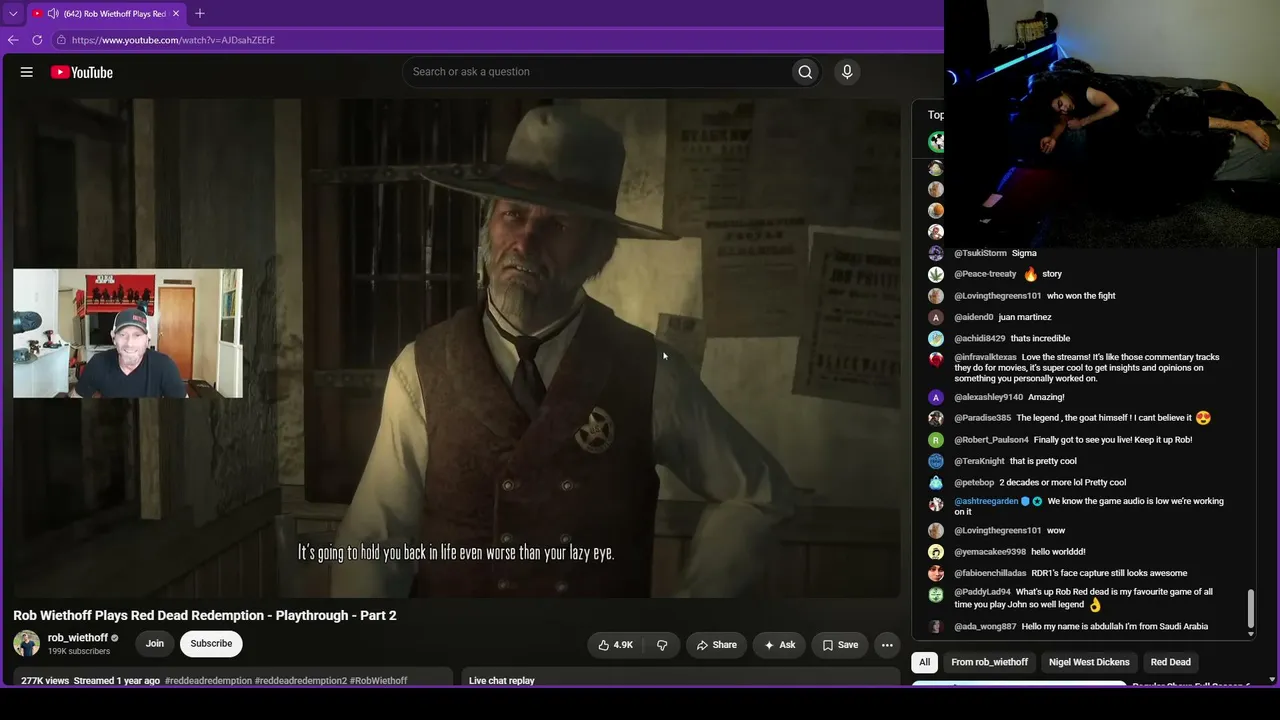Select the 'Nigel West Dickens' chip
The width and height of the screenshot is (1280, 720).
tap(1089, 662)
